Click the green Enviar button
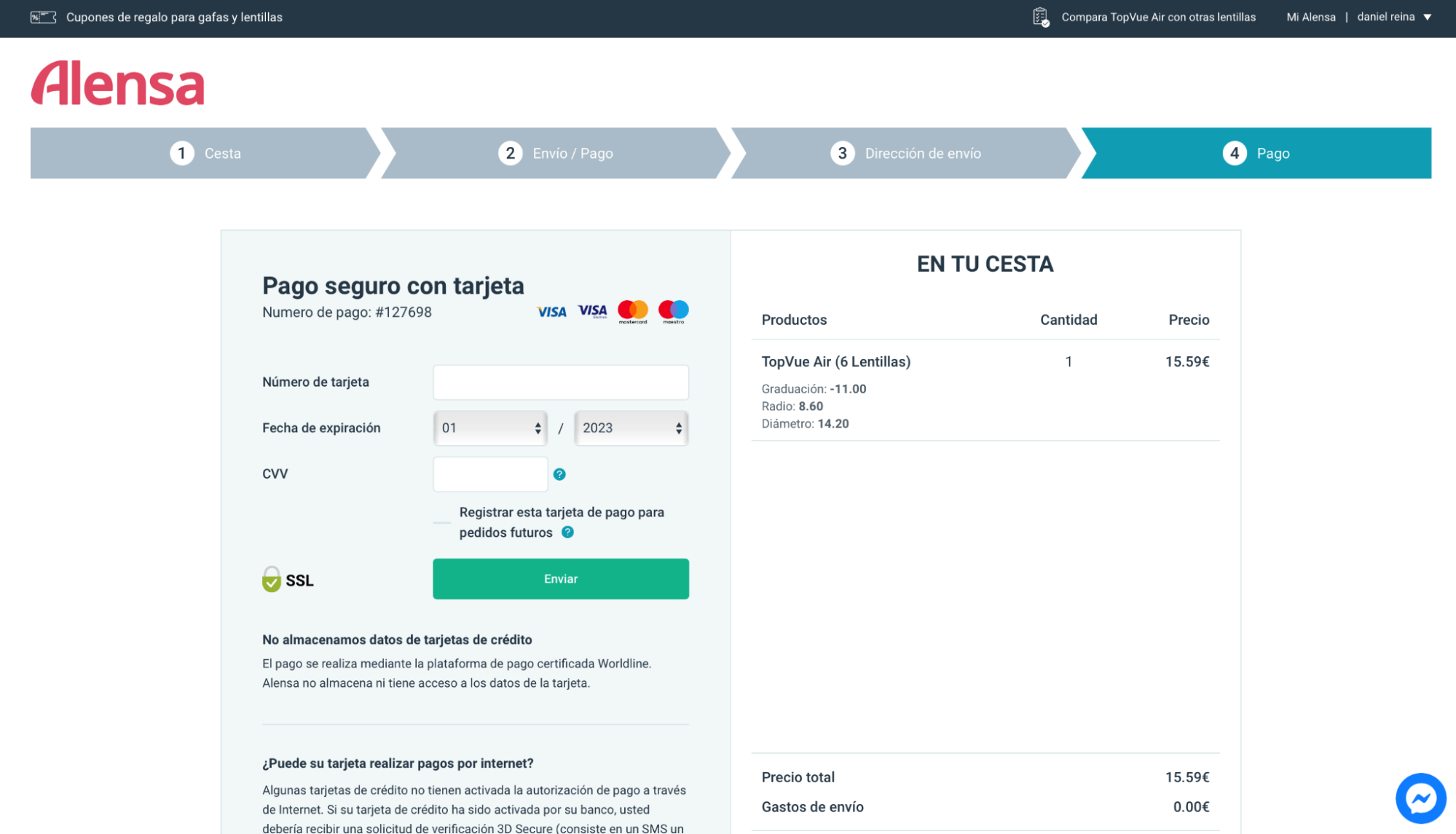This screenshot has width=1456, height=834. click(x=561, y=579)
